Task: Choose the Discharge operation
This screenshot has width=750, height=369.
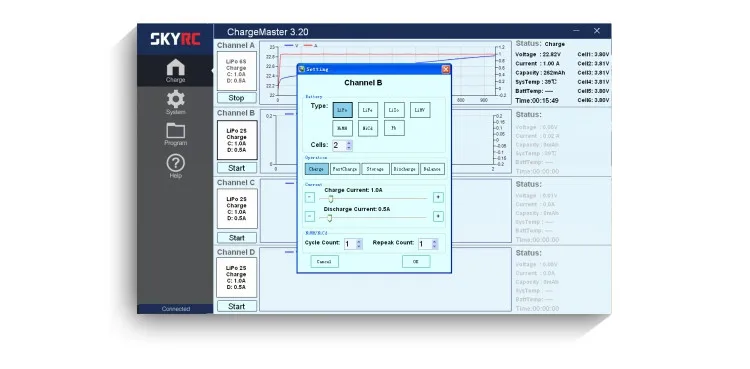Action: tap(405, 169)
